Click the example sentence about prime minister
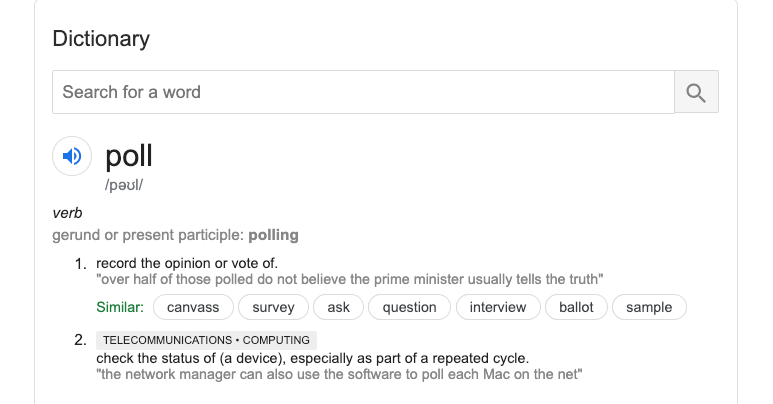This screenshot has width=773, height=404. click(x=350, y=279)
